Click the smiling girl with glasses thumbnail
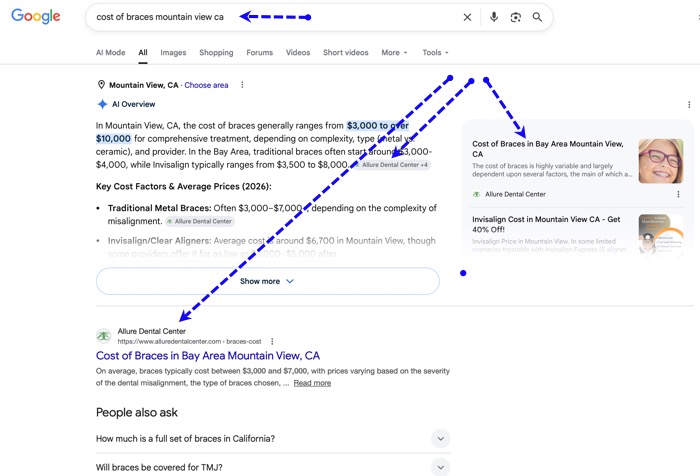 661,161
